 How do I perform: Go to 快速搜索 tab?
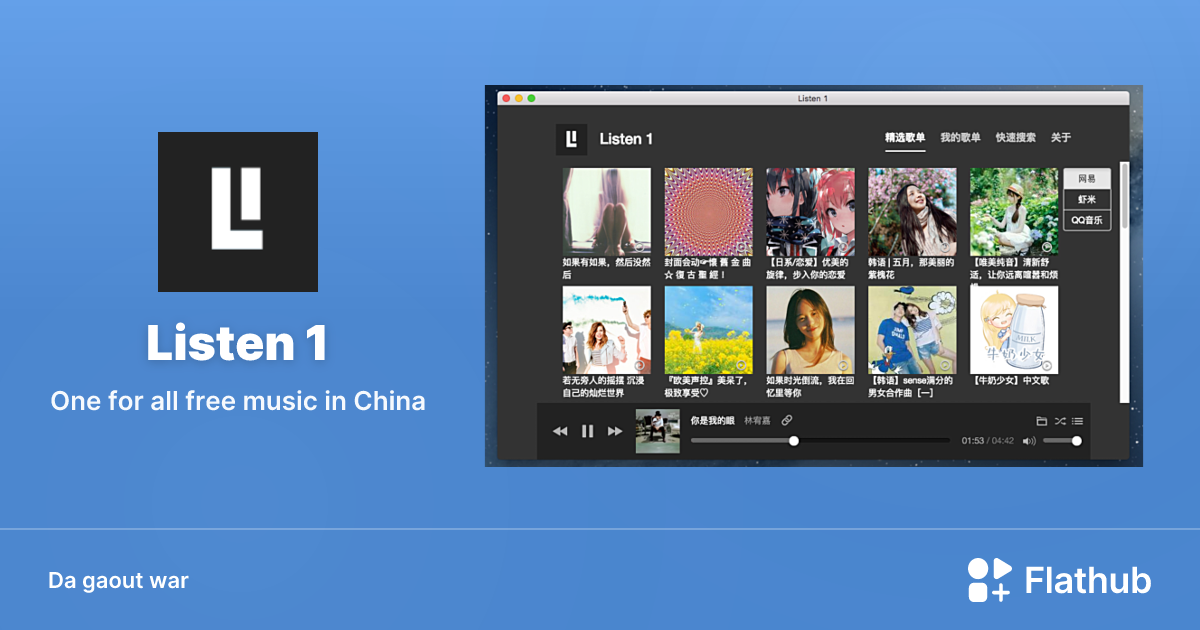click(1015, 138)
